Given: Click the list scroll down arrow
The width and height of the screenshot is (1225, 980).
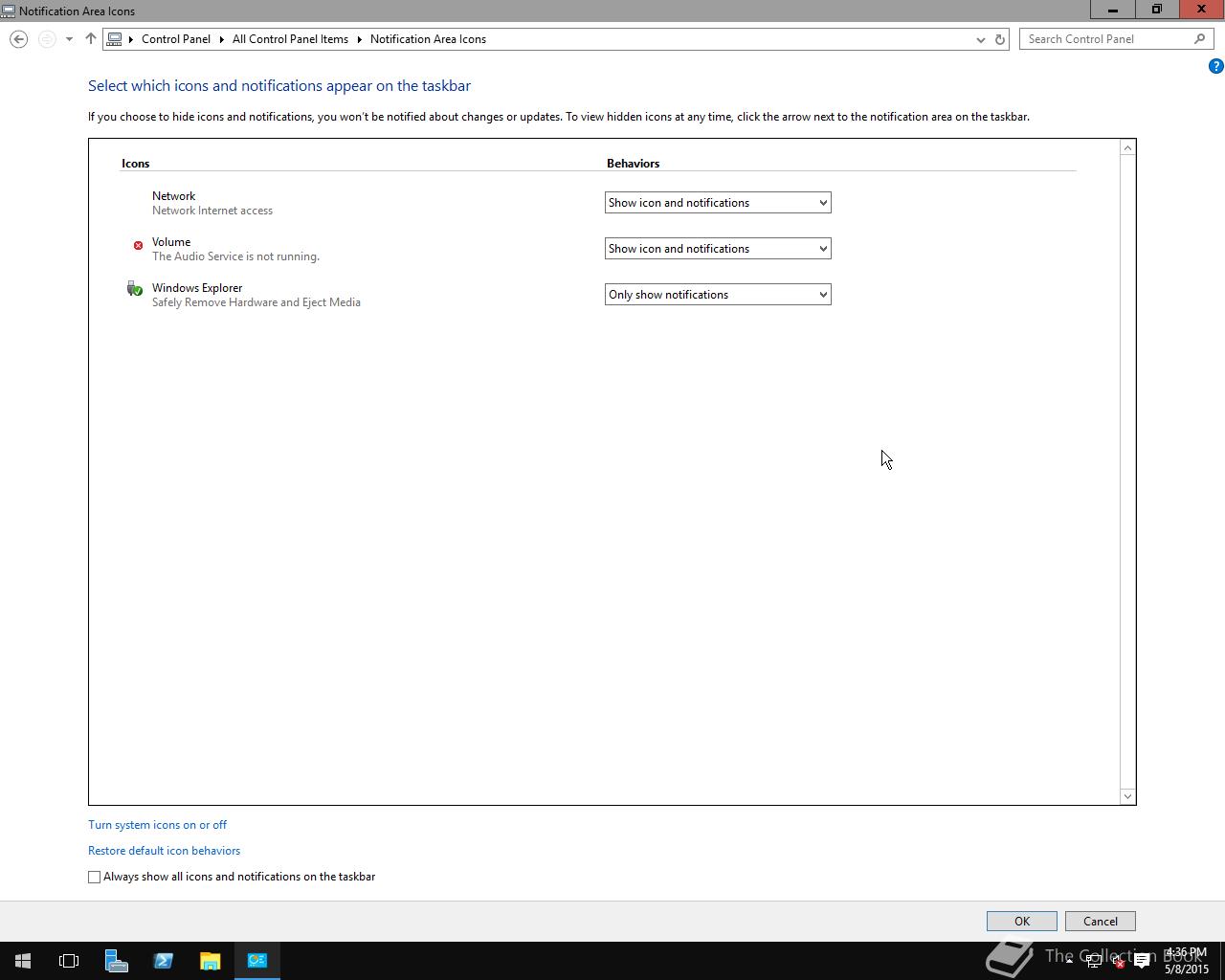Looking at the screenshot, I should pos(1127,796).
